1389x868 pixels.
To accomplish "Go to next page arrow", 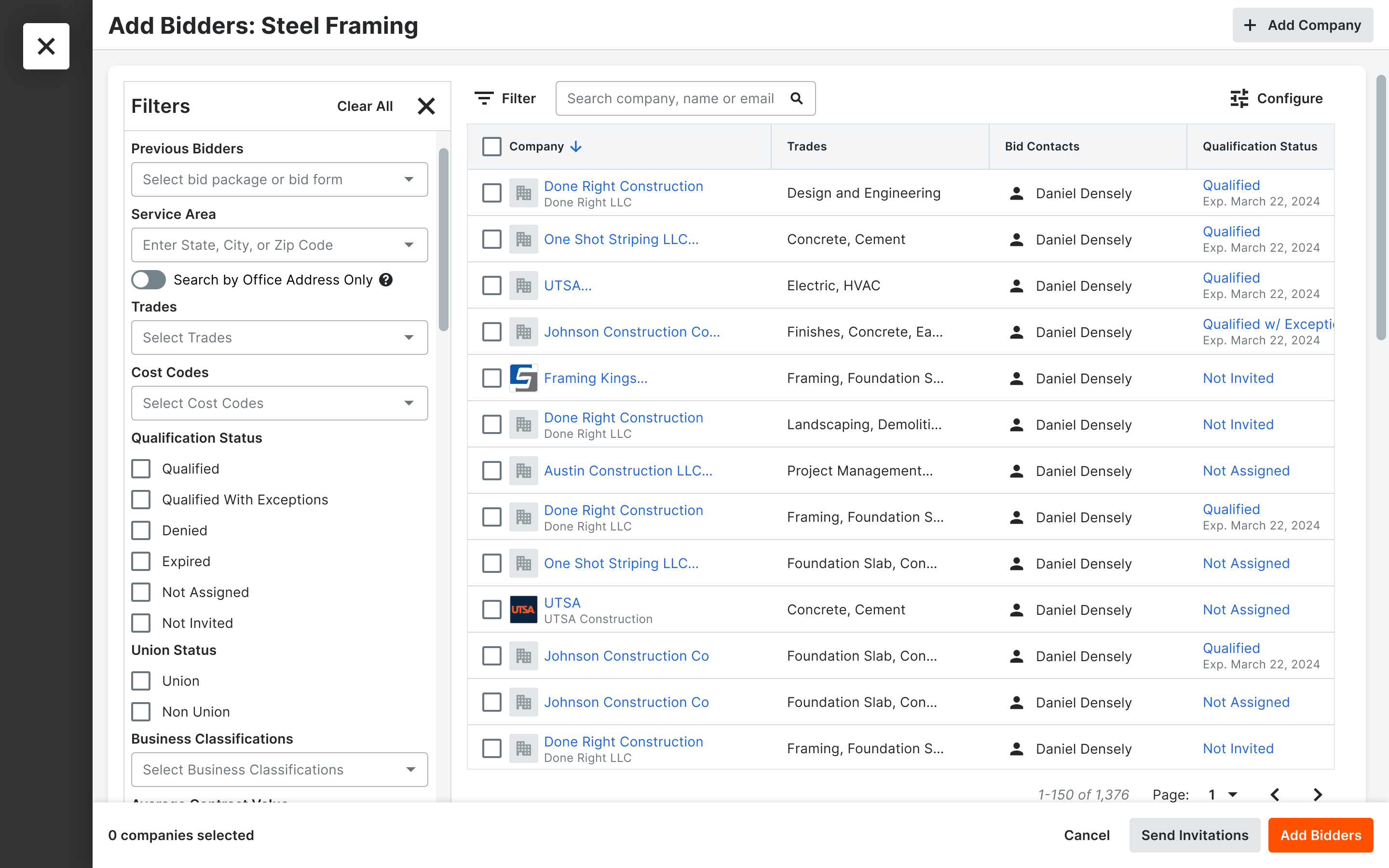I will pos(1318,795).
